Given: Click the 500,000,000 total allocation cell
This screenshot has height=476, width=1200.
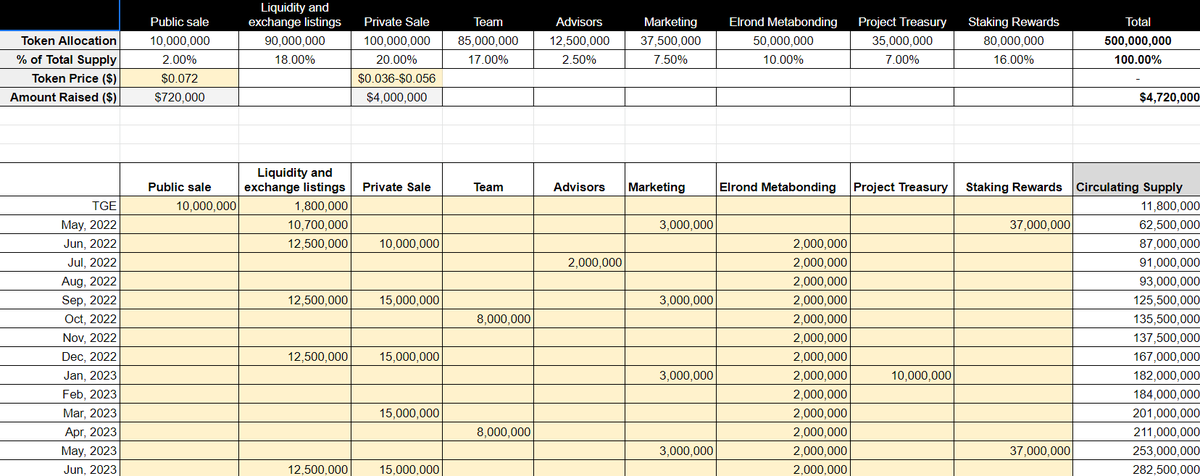Looking at the screenshot, I should [x=1137, y=41].
